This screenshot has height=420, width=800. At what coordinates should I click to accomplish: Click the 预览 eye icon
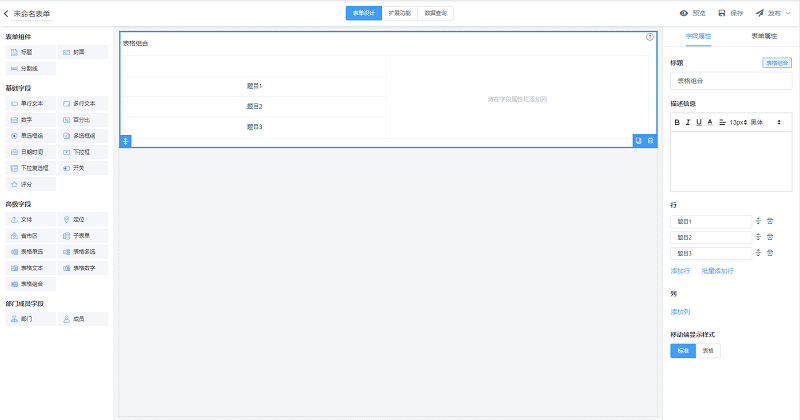(684, 14)
